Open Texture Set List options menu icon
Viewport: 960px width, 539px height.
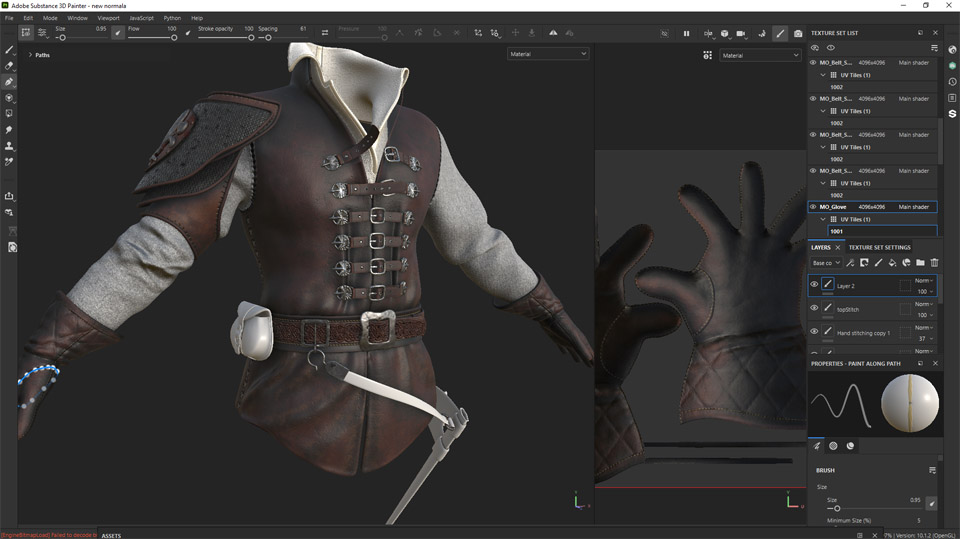pyautogui.click(x=934, y=48)
